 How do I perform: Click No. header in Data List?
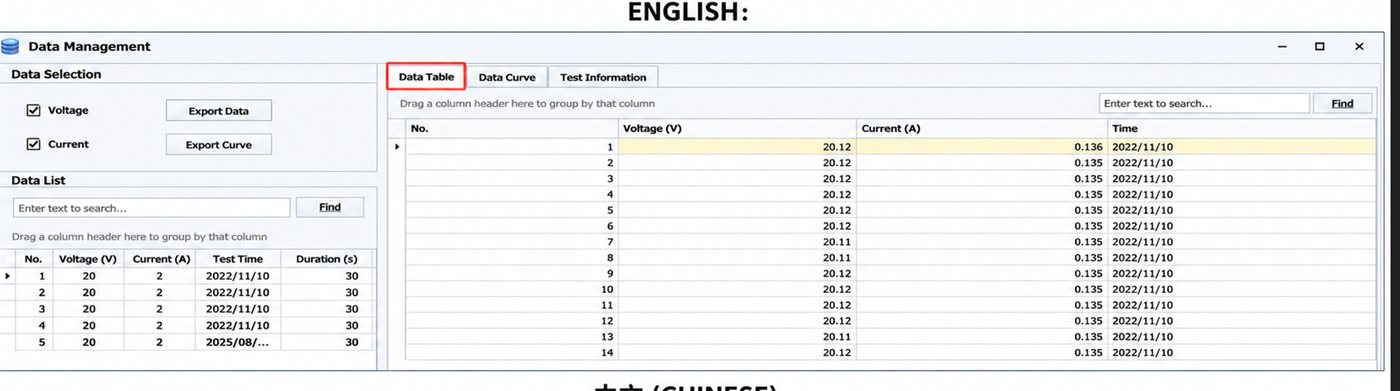coord(33,259)
